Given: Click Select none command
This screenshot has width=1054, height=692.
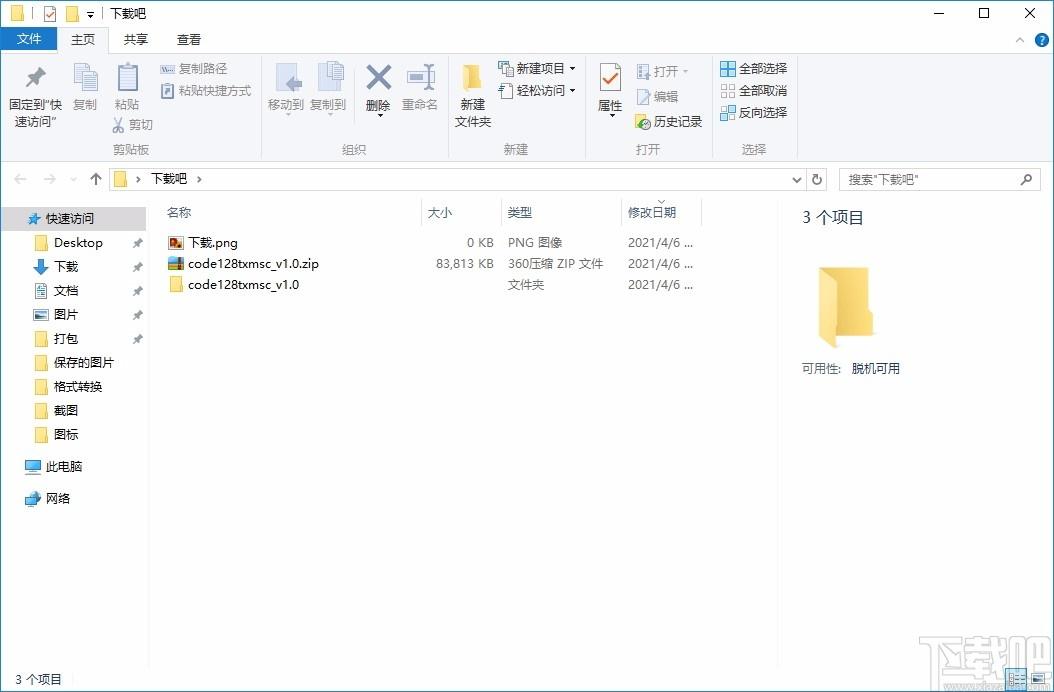Looking at the screenshot, I should pyautogui.click(x=754, y=90).
